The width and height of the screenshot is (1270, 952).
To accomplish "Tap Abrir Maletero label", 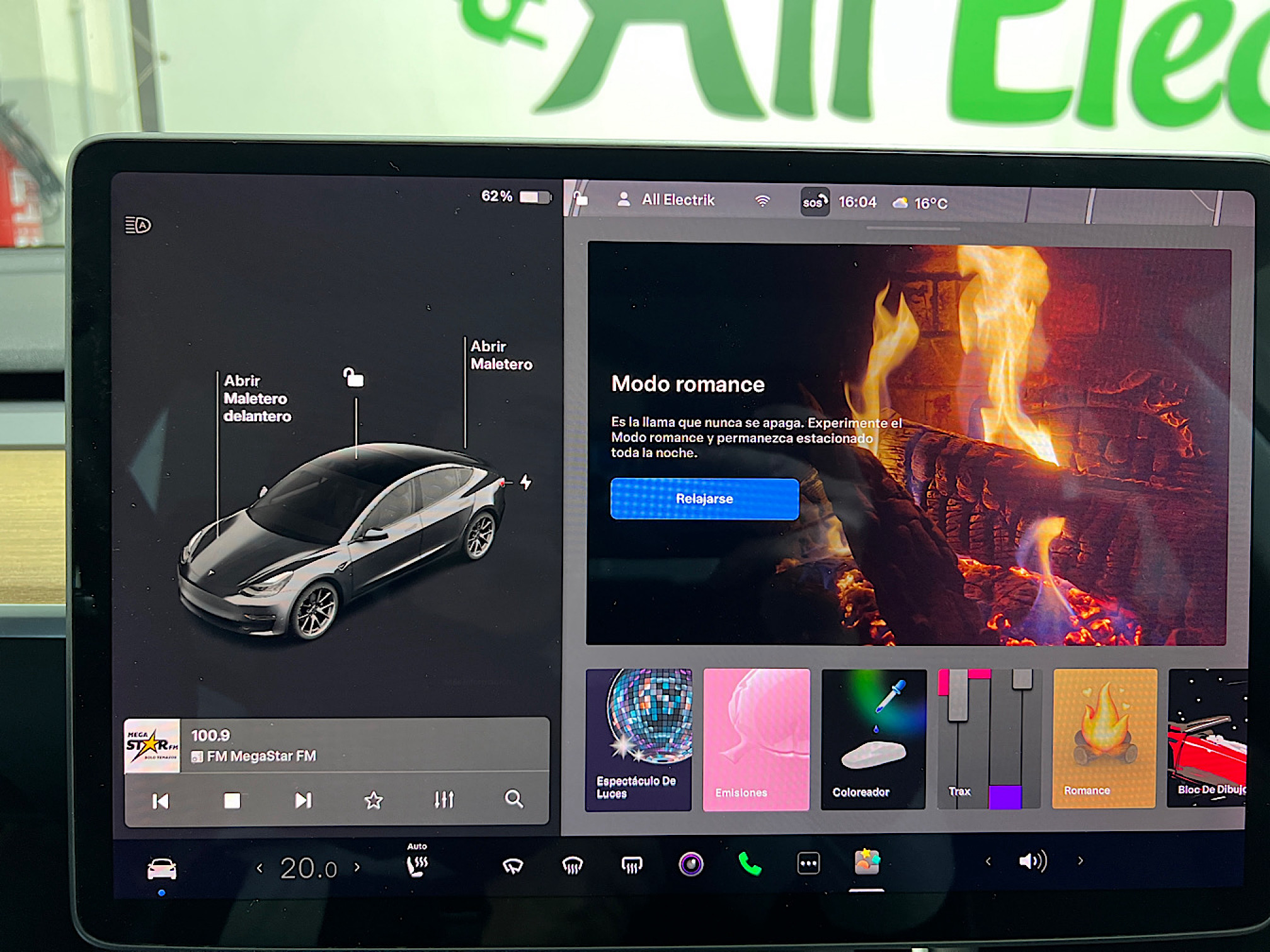I will pyautogui.click(x=501, y=355).
